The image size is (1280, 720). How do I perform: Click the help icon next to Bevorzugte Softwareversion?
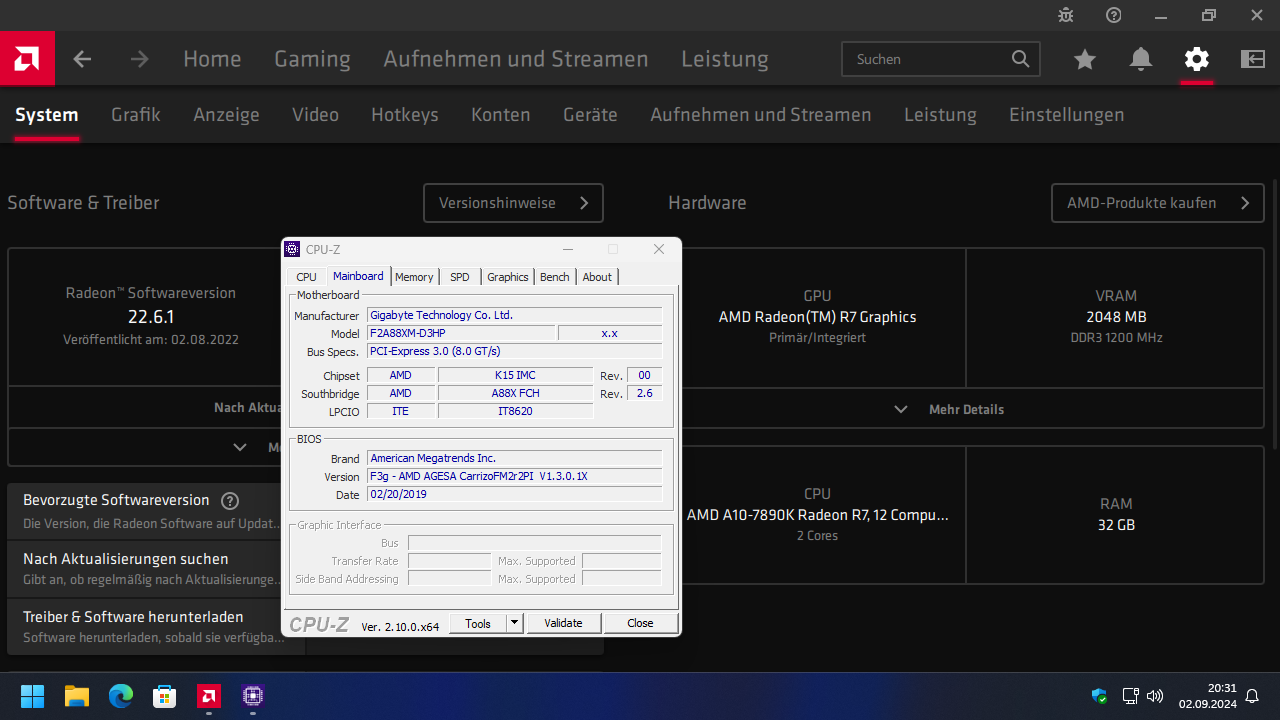click(229, 500)
